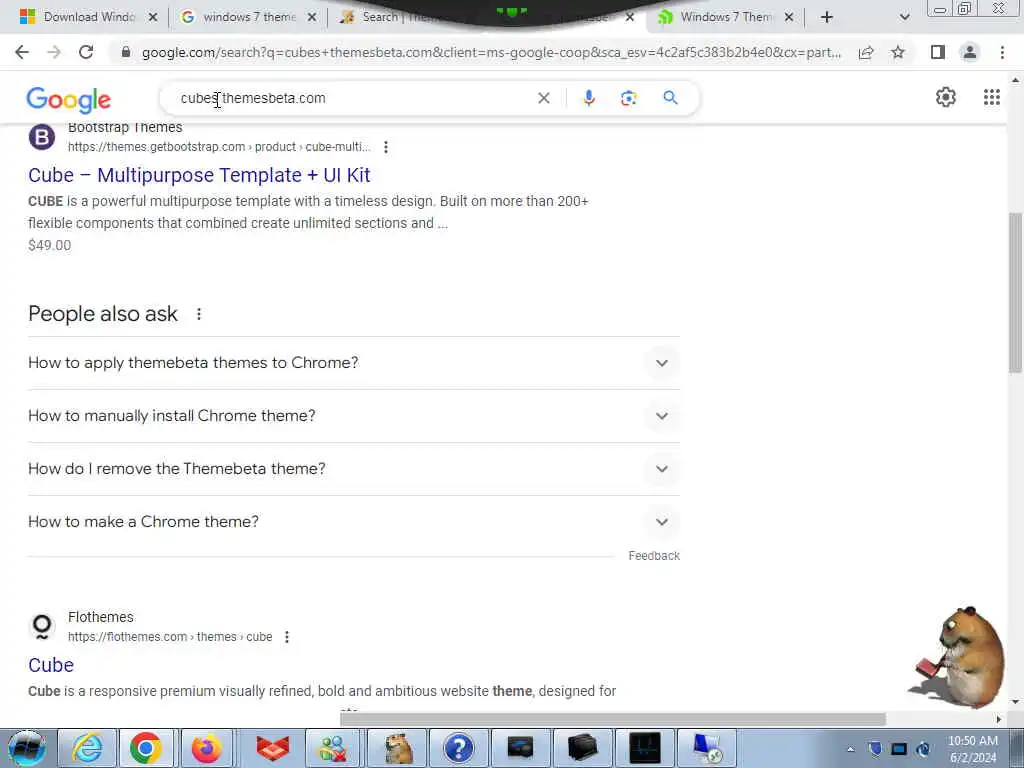The height and width of the screenshot is (768, 1024).
Task: Launch Firefox from taskbar
Action: [206, 748]
